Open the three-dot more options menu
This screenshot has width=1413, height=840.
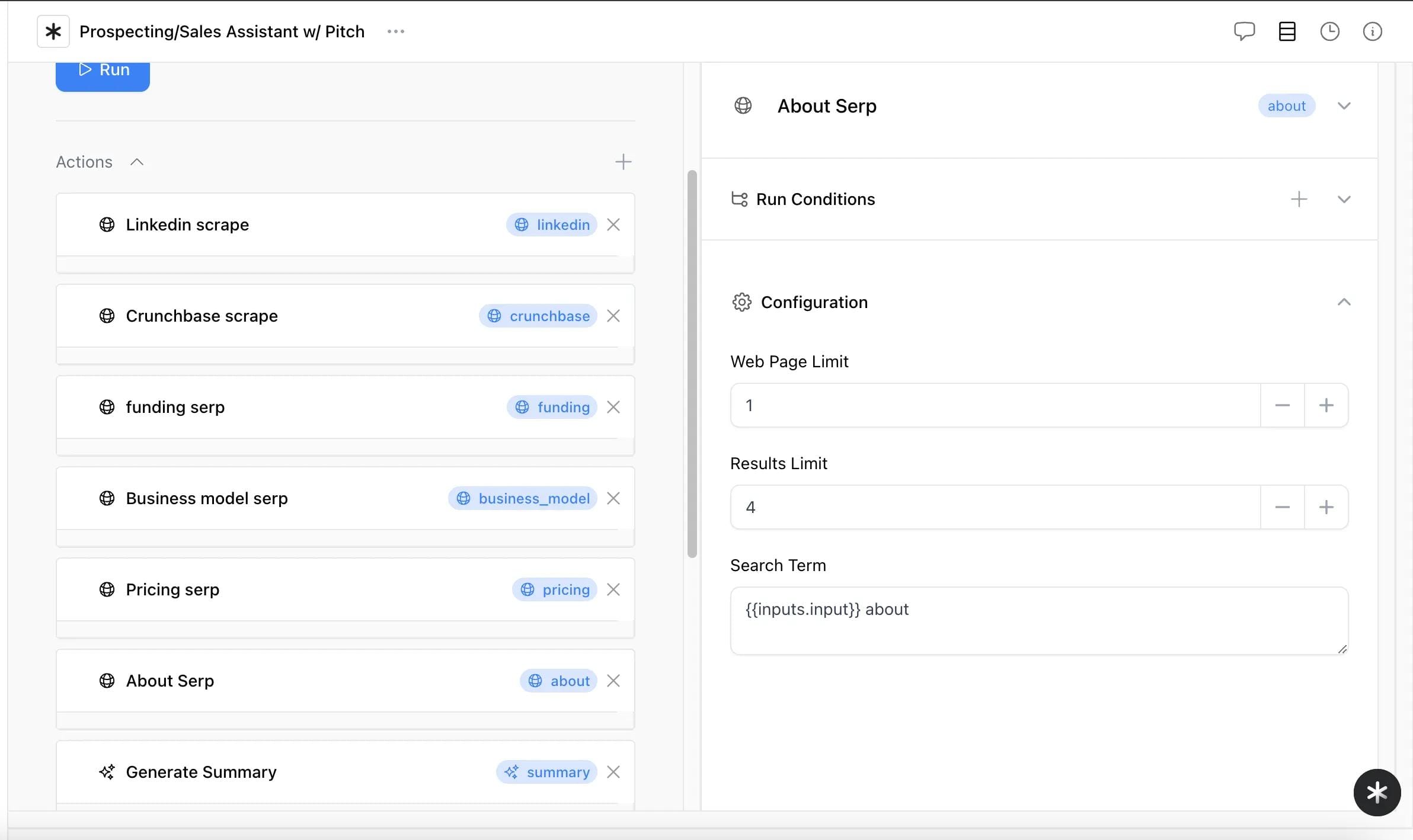pyautogui.click(x=395, y=31)
